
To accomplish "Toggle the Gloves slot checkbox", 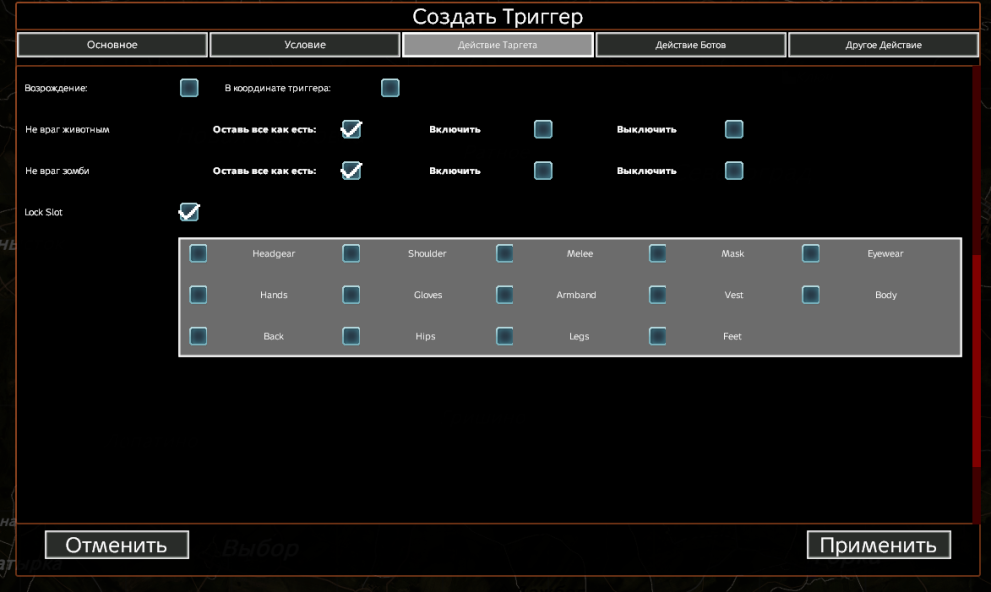I will tap(351, 295).
